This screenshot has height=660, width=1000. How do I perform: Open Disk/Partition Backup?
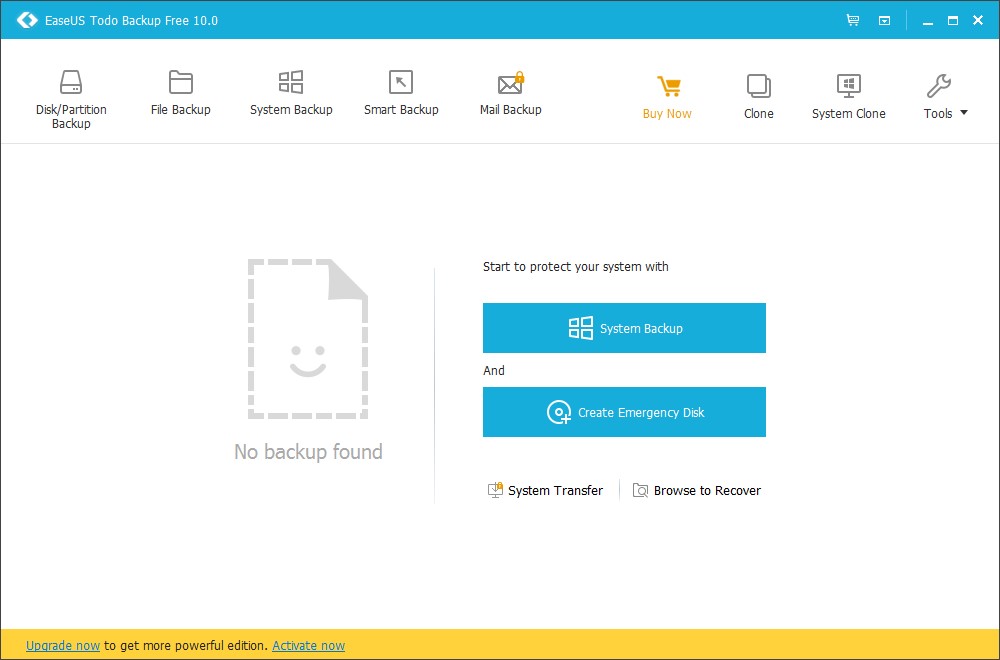pyautogui.click(x=70, y=97)
